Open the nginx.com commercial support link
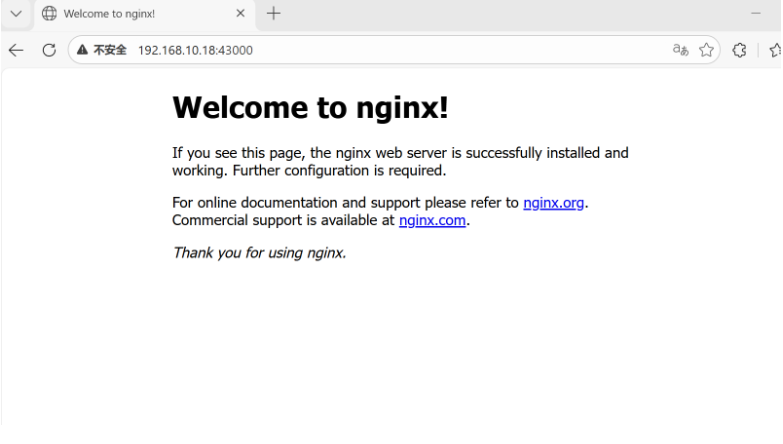The width and height of the screenshot is (783, 444). [x=432, y=220]
